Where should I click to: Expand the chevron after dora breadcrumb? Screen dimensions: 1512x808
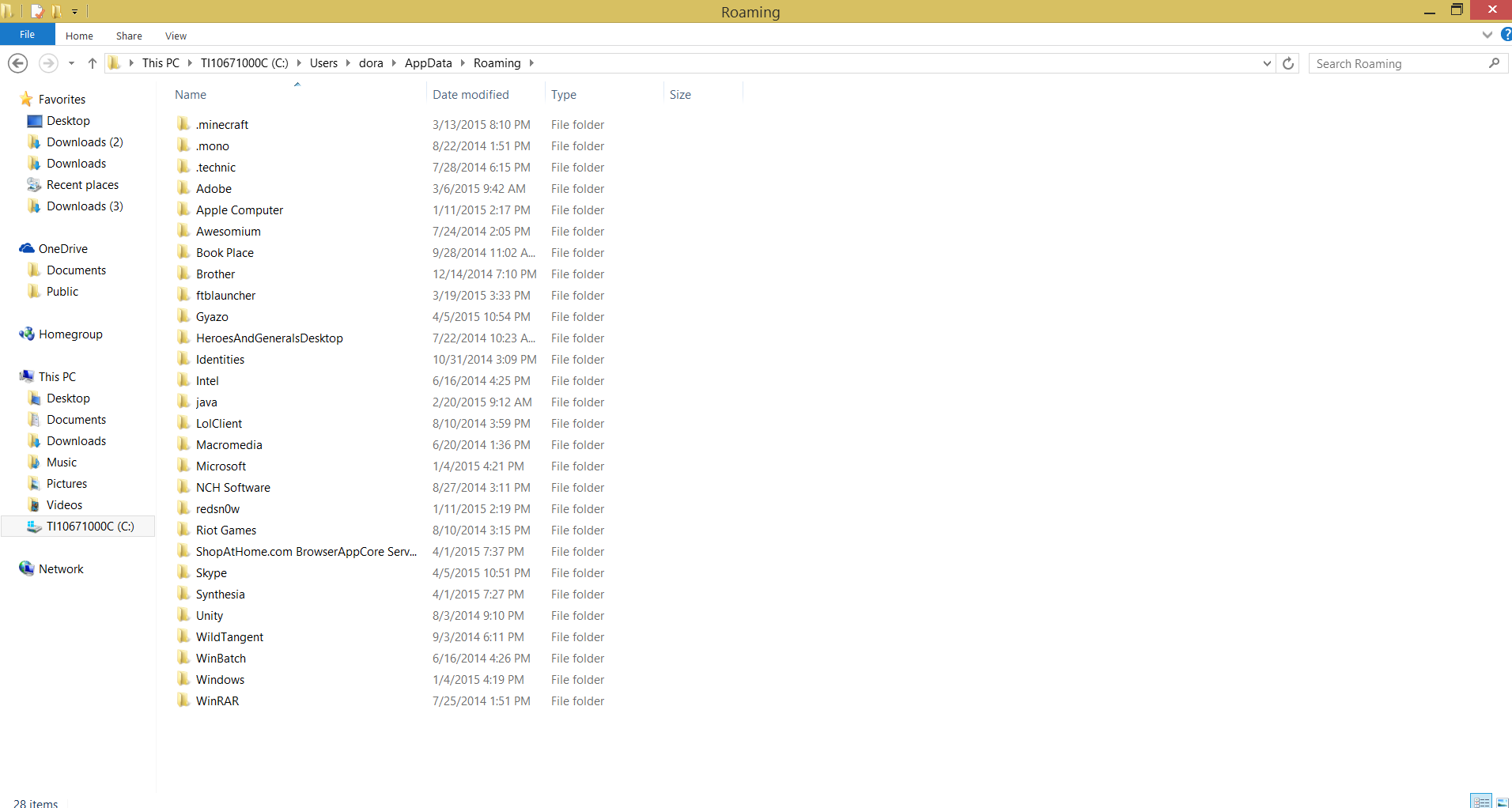tap(394, 63)
